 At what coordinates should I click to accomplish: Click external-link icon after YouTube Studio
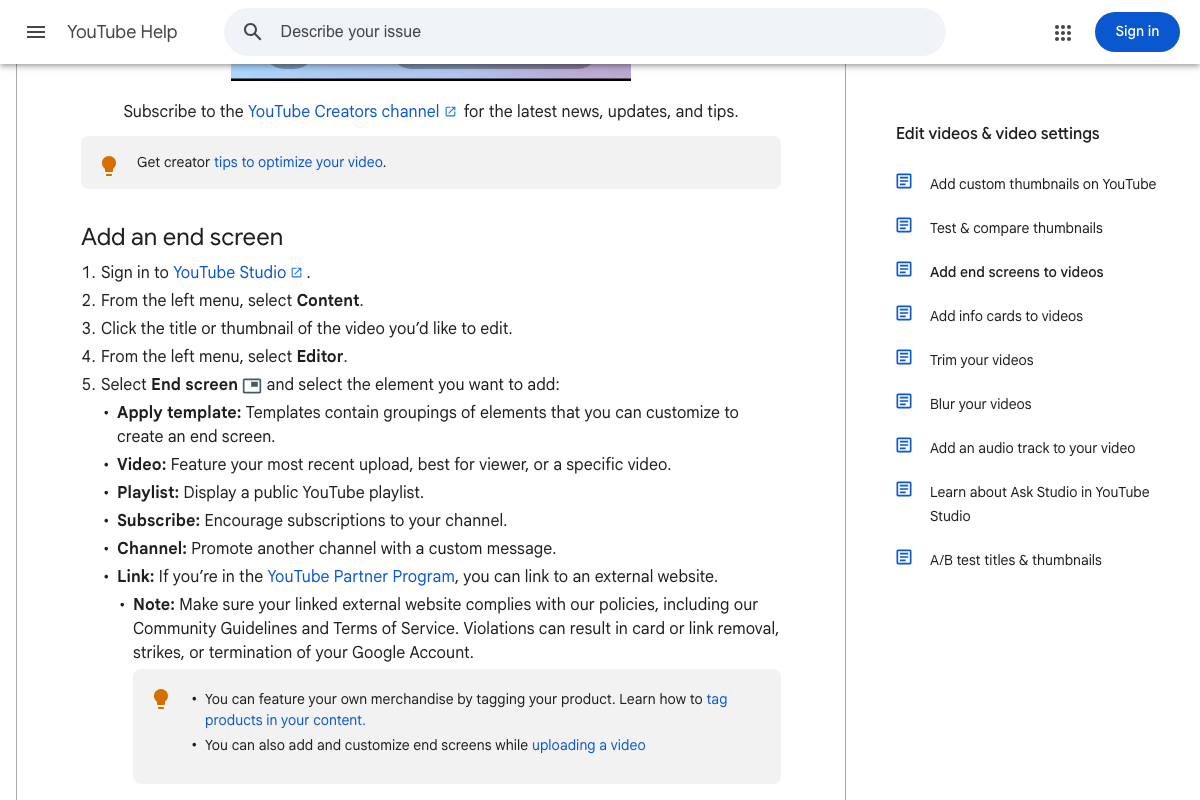(x=297, y=272)
